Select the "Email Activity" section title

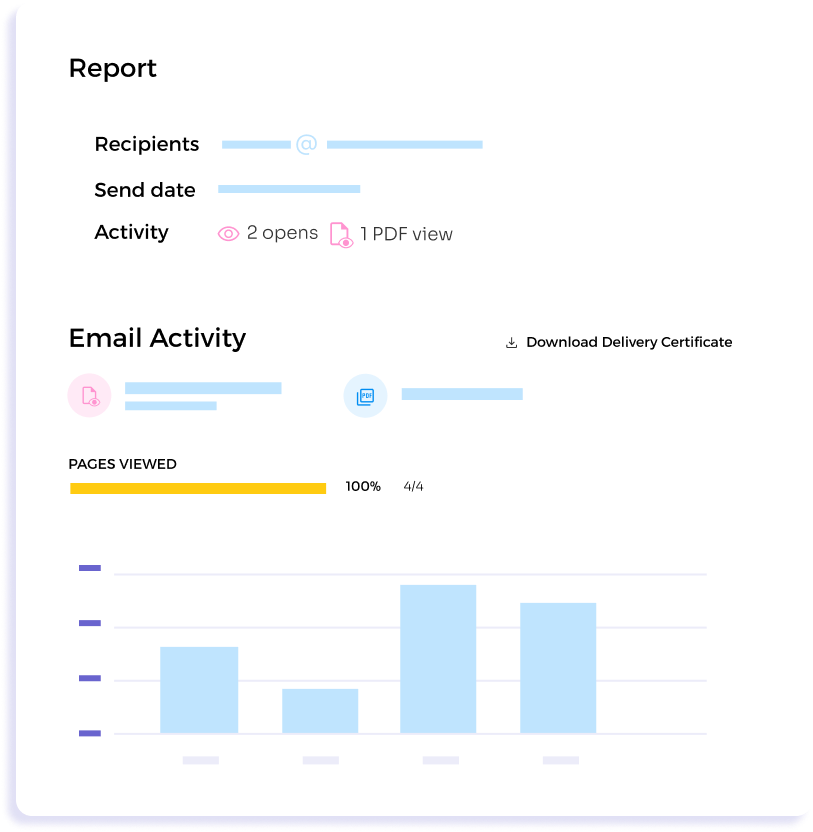(x=156, y=338)
